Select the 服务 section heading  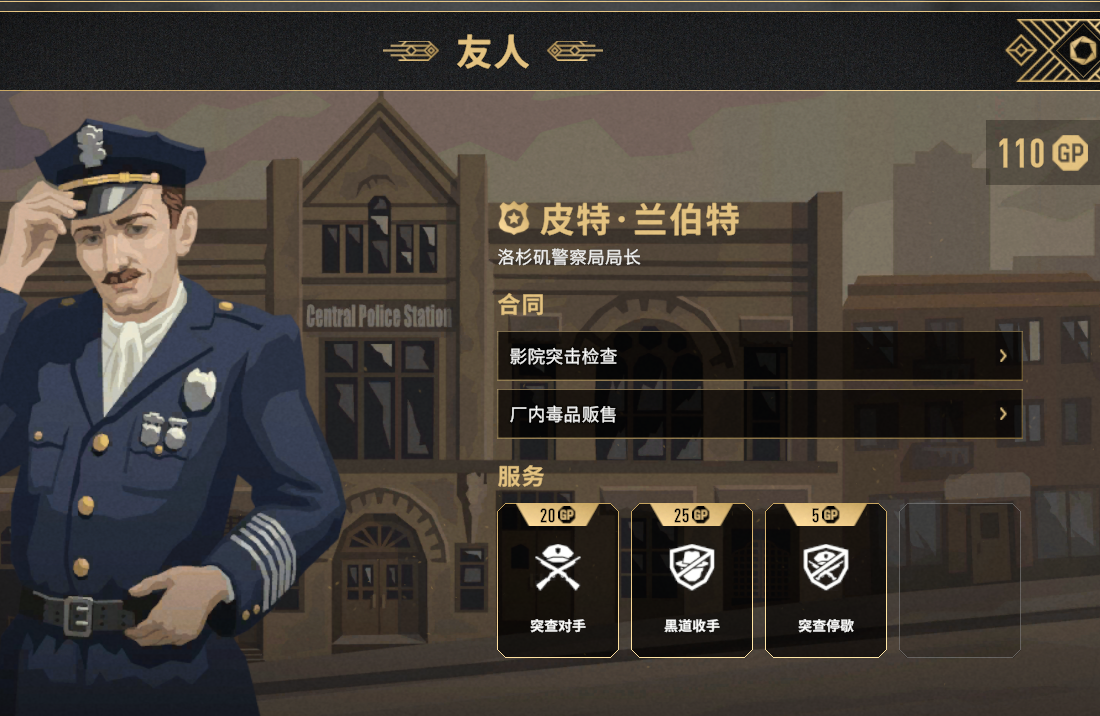[x=521, y=476]
